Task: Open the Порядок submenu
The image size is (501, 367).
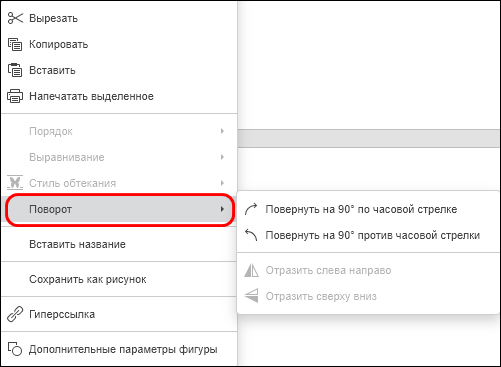Action: pos(119,131)
